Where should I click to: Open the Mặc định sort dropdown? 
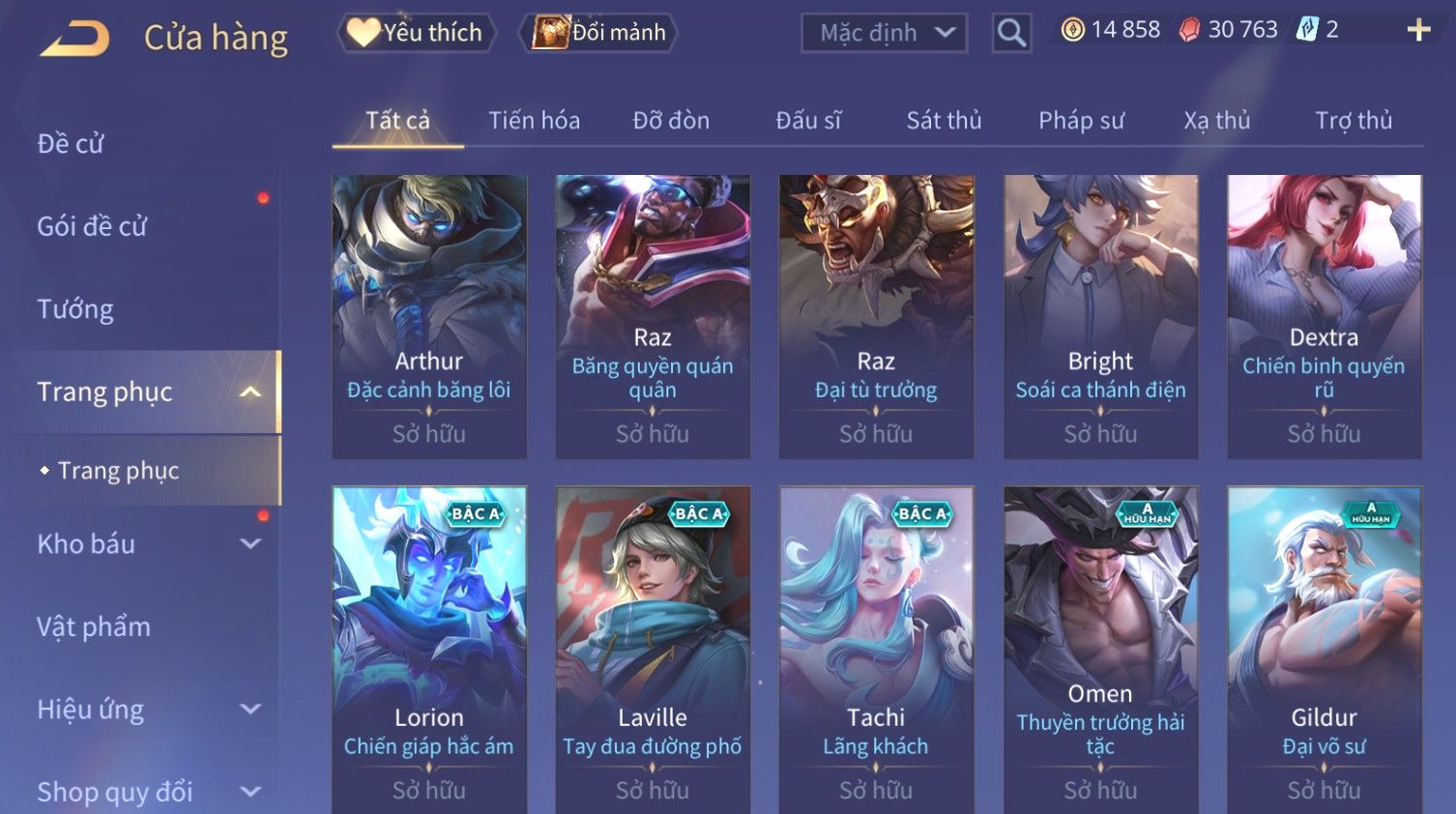point(884,33)
